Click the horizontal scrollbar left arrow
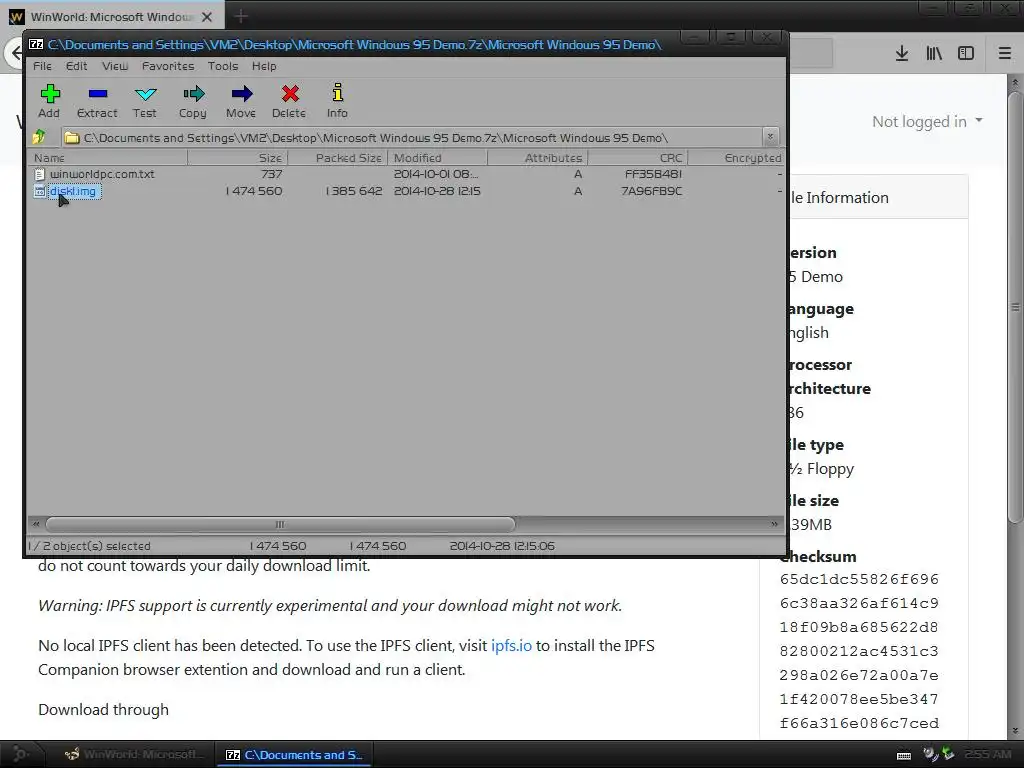This screenshot has height=768, width=1024. (x=36, y=524)
